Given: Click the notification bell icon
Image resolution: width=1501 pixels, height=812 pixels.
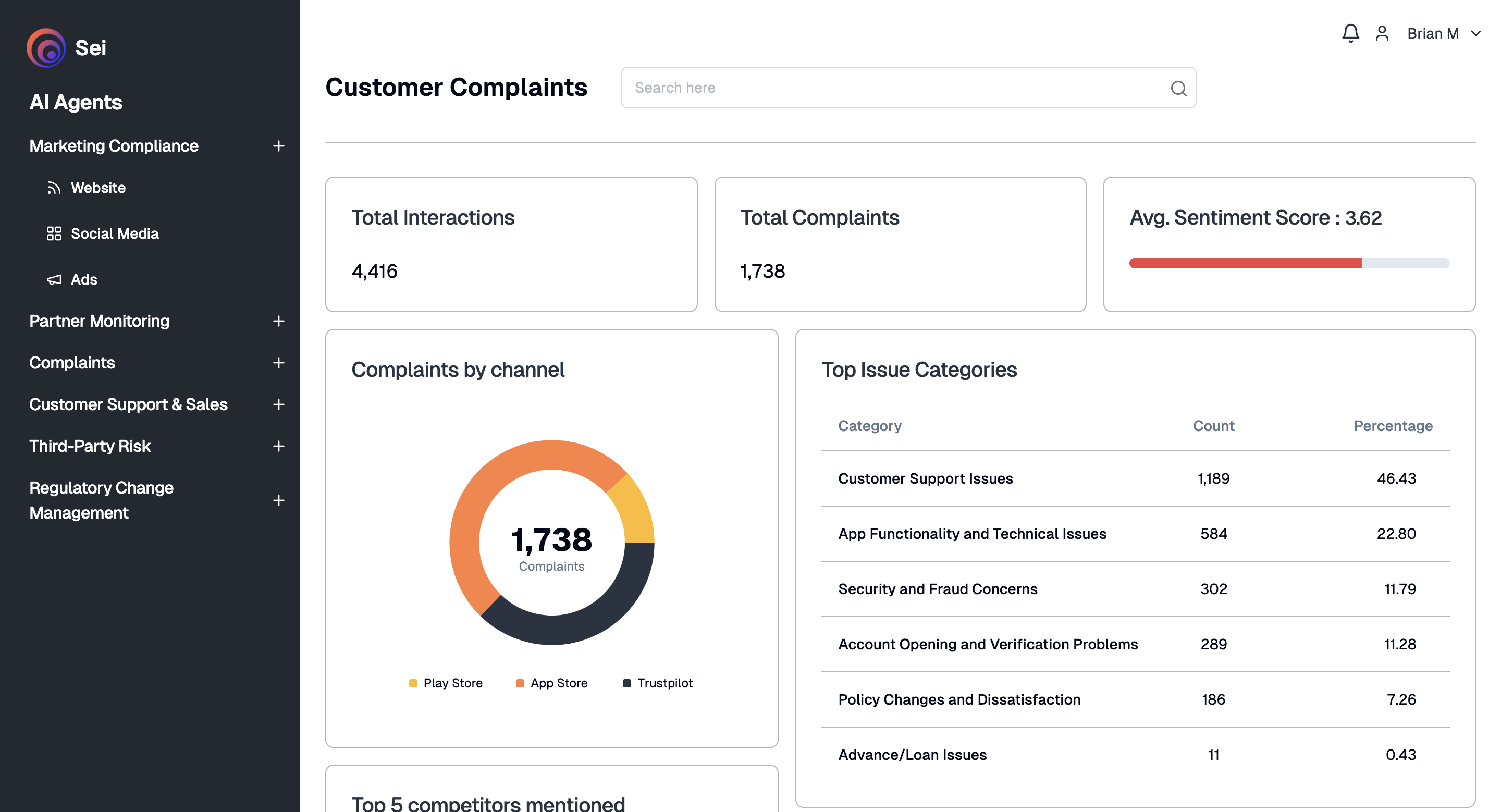Looking at the screenshot, I should pyautogui.click(x=1350, y=33).
